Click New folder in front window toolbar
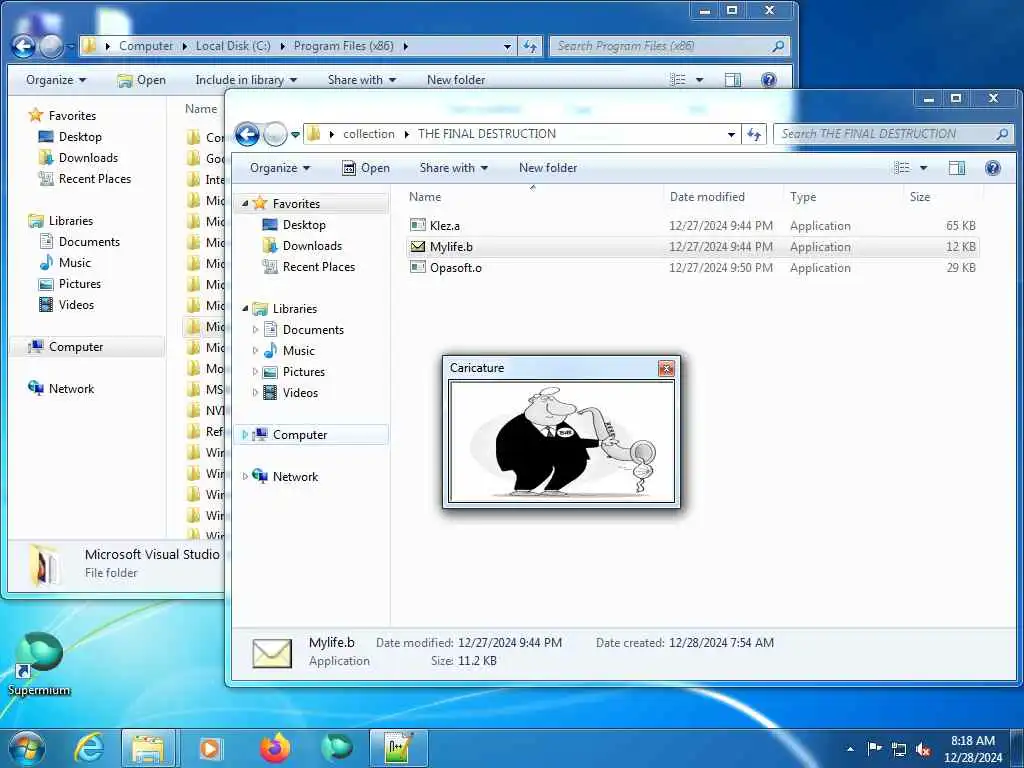Viewport: 1024px width, 768px height. 548,168
